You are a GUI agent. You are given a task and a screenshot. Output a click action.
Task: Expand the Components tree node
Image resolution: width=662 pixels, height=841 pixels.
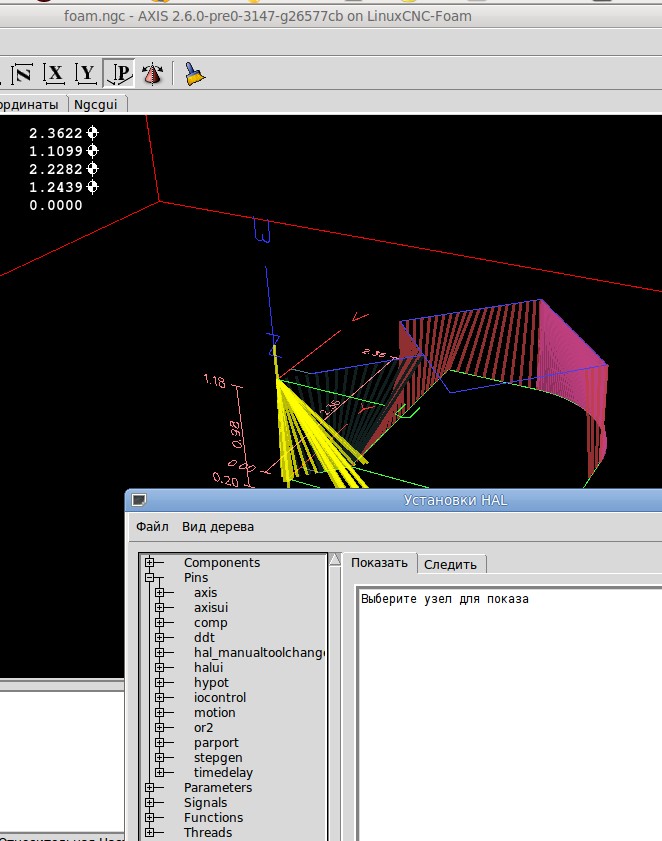pos(150,563)
